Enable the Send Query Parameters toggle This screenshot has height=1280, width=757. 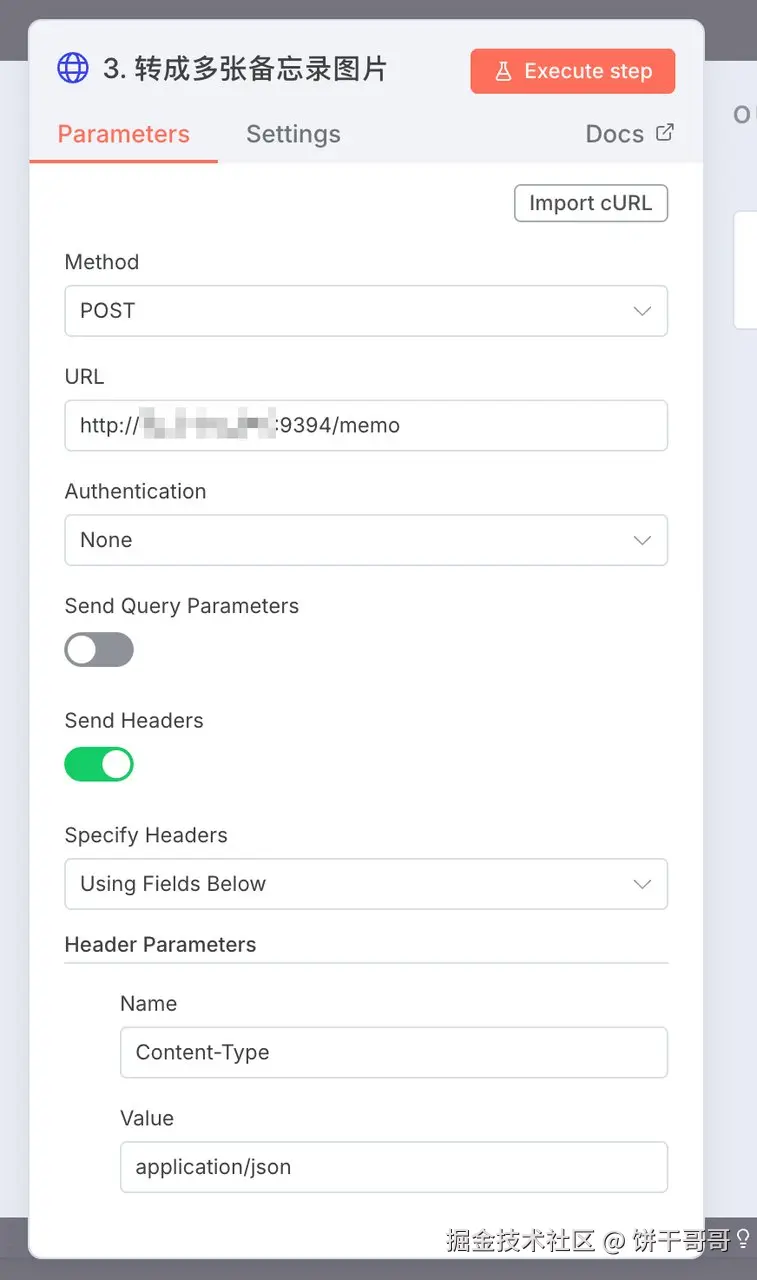(x=99, y=650)
